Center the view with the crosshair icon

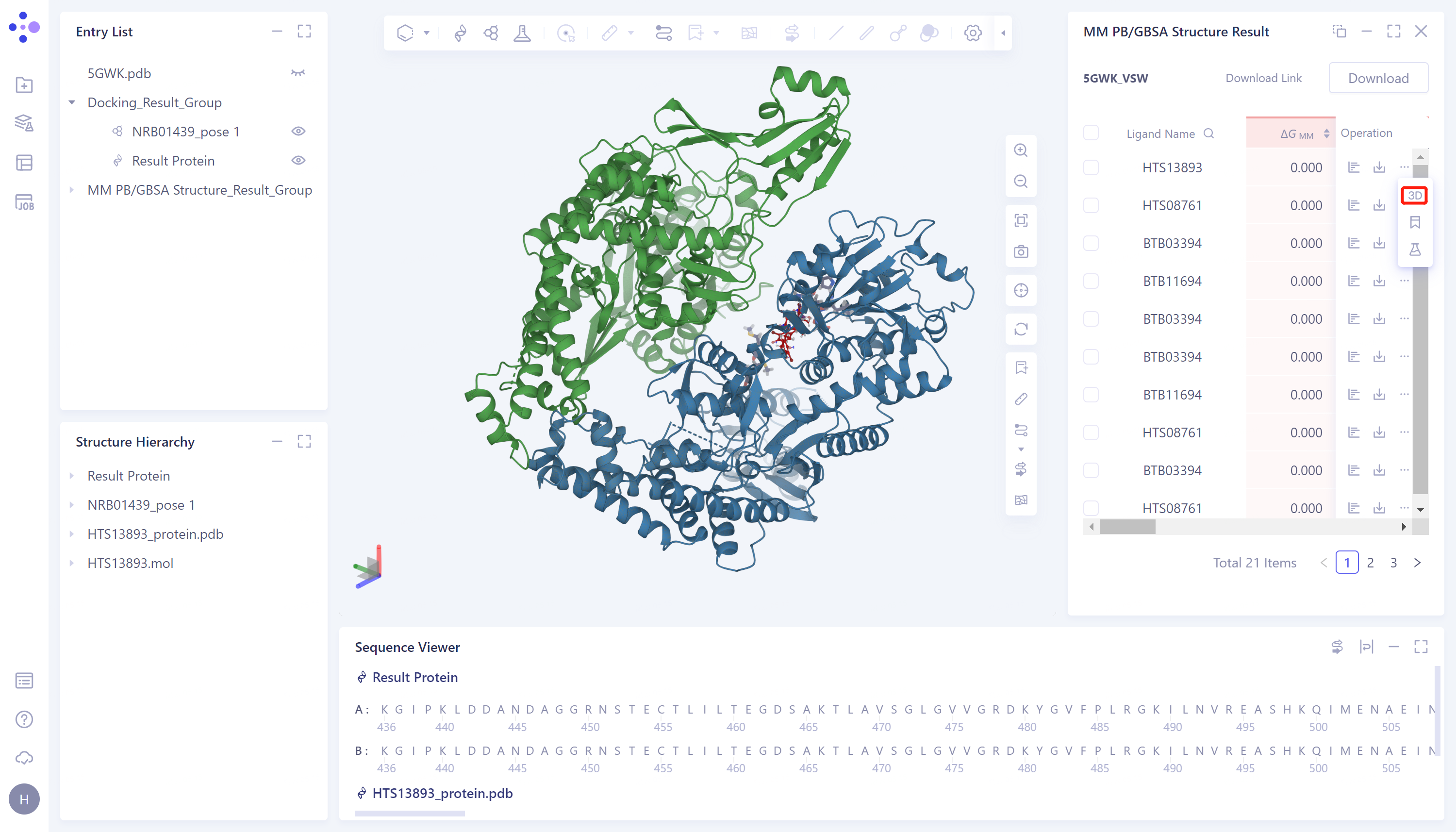[1021, 290]
